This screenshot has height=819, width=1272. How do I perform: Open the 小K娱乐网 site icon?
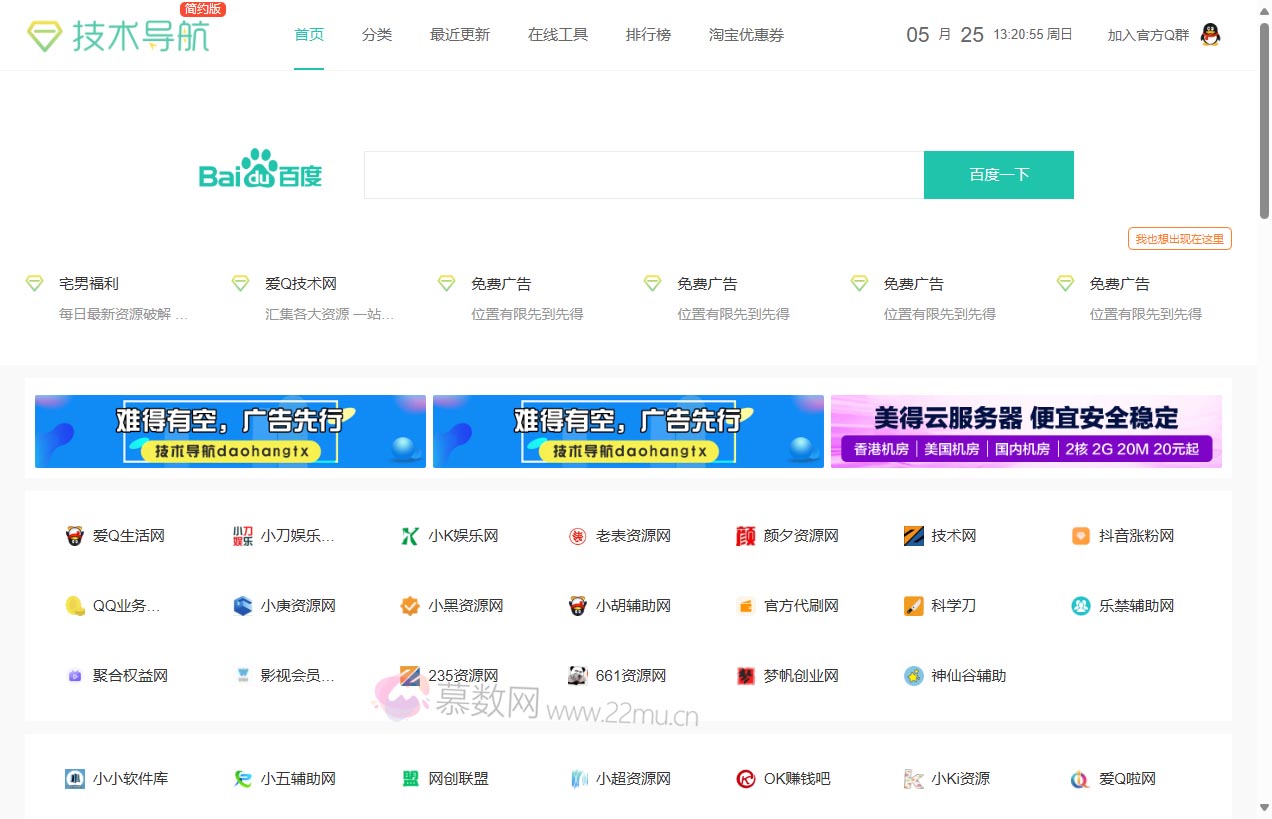point(409,535)
